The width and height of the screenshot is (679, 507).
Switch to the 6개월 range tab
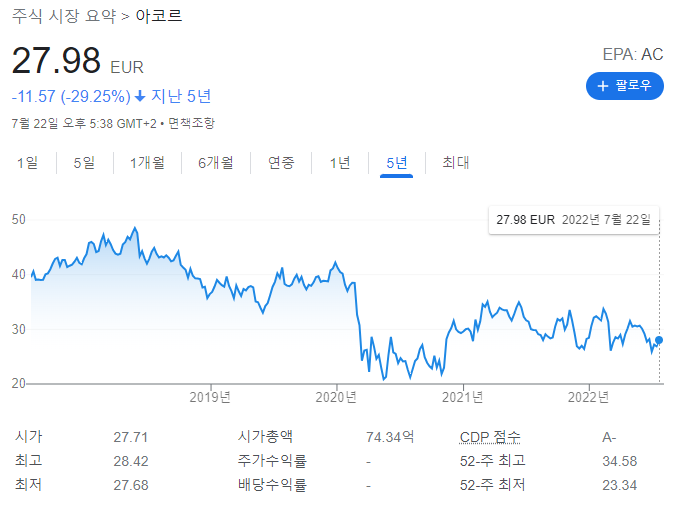[216, 163]
